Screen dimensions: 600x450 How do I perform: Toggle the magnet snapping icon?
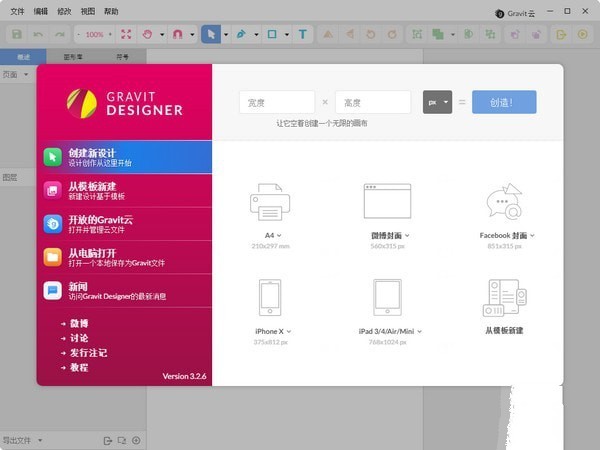coord(178,34)
